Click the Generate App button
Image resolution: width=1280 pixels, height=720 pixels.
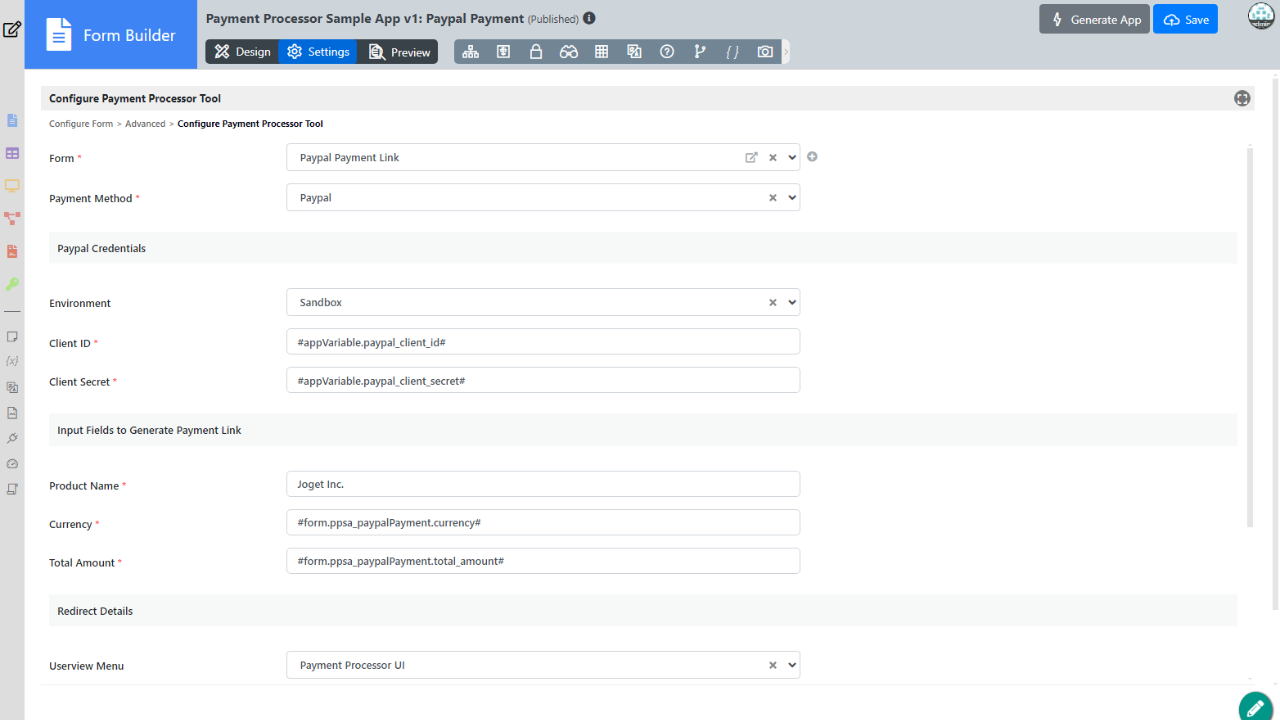point(1094,19)
